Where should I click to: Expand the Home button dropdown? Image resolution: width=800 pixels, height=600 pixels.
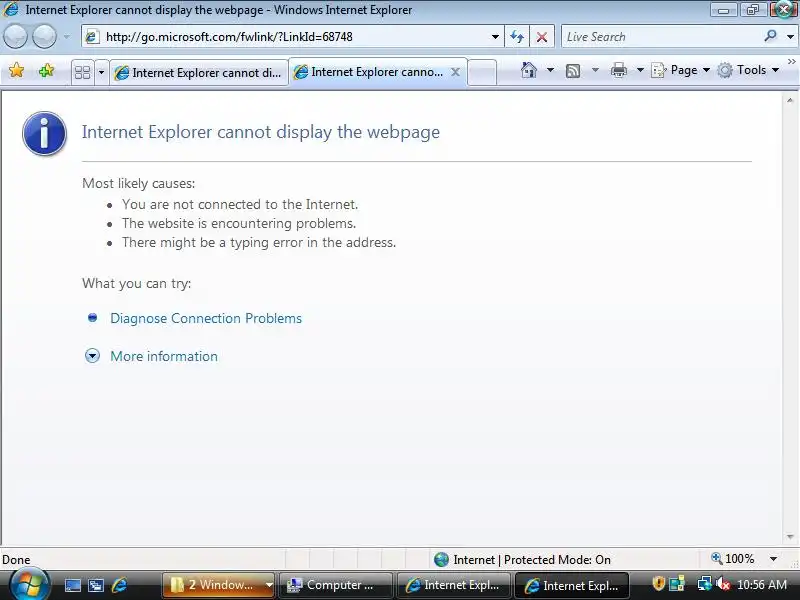[550, 70]
